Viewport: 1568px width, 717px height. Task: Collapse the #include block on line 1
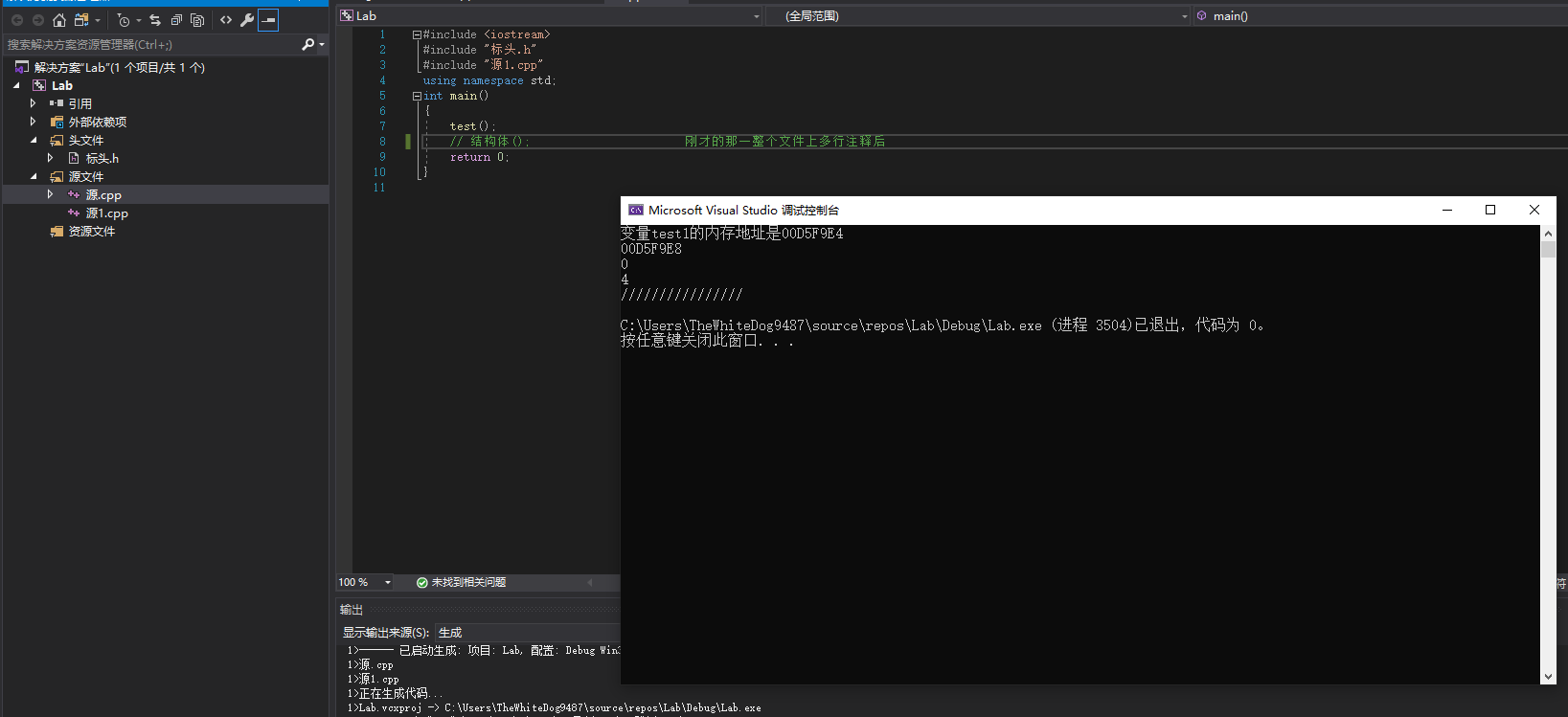pyautogui.click(x=417, y=34)
